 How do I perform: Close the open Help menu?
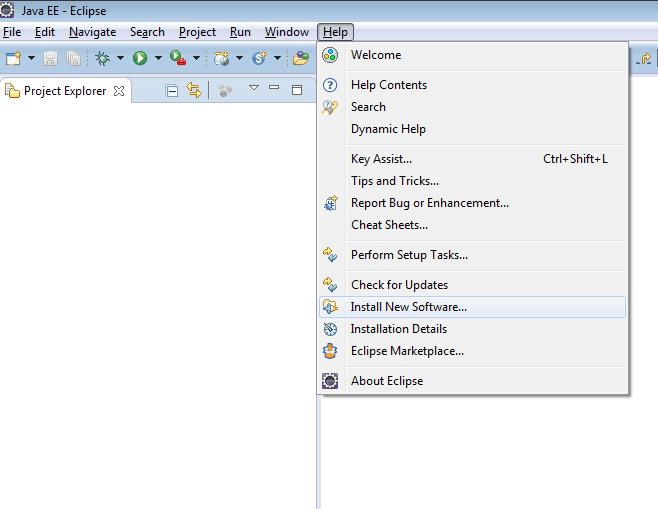[x=335, y=32]
